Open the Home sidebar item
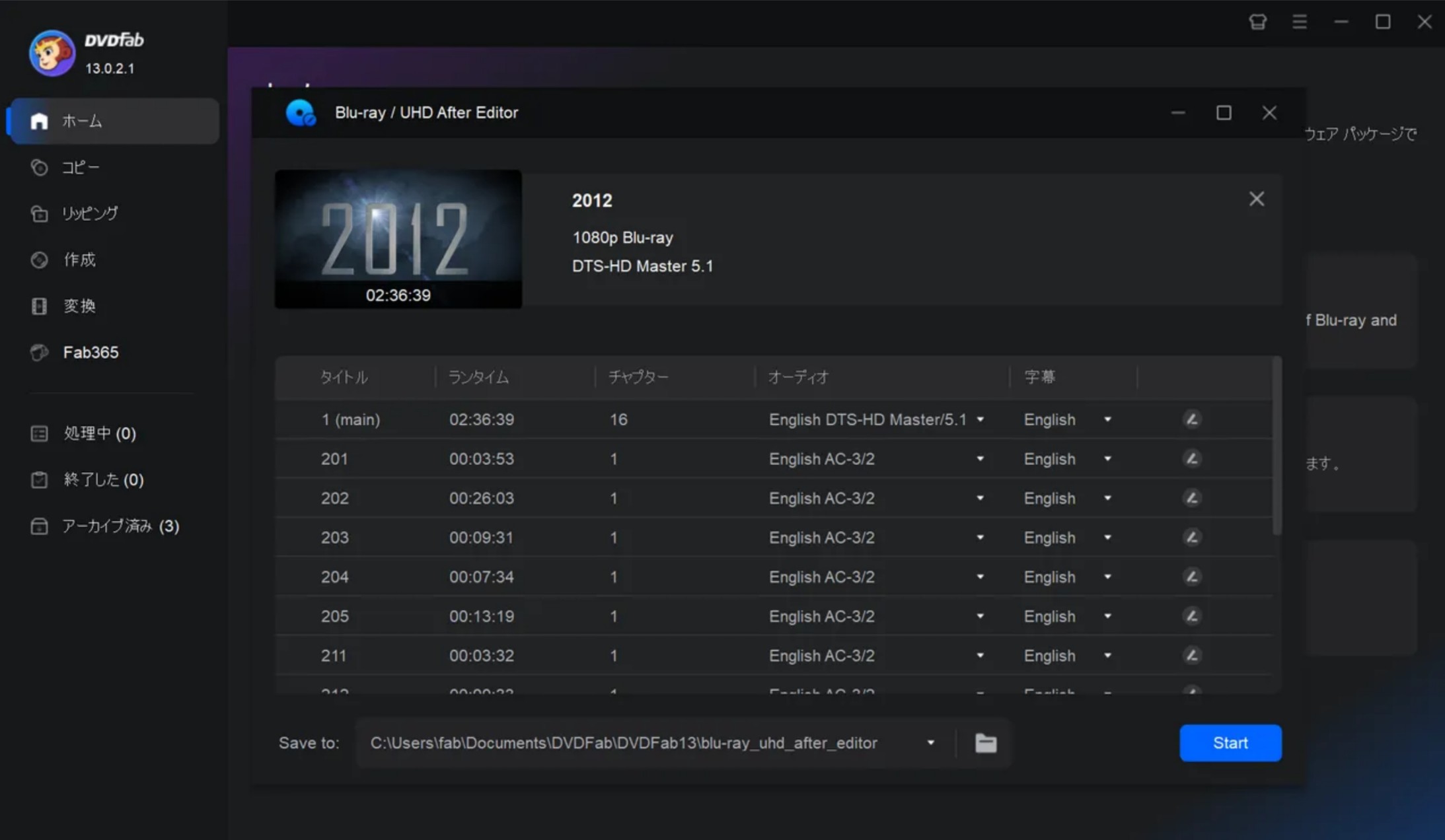Image resolution: width=1445 pixels, height=840 pixels. point(114,121)
